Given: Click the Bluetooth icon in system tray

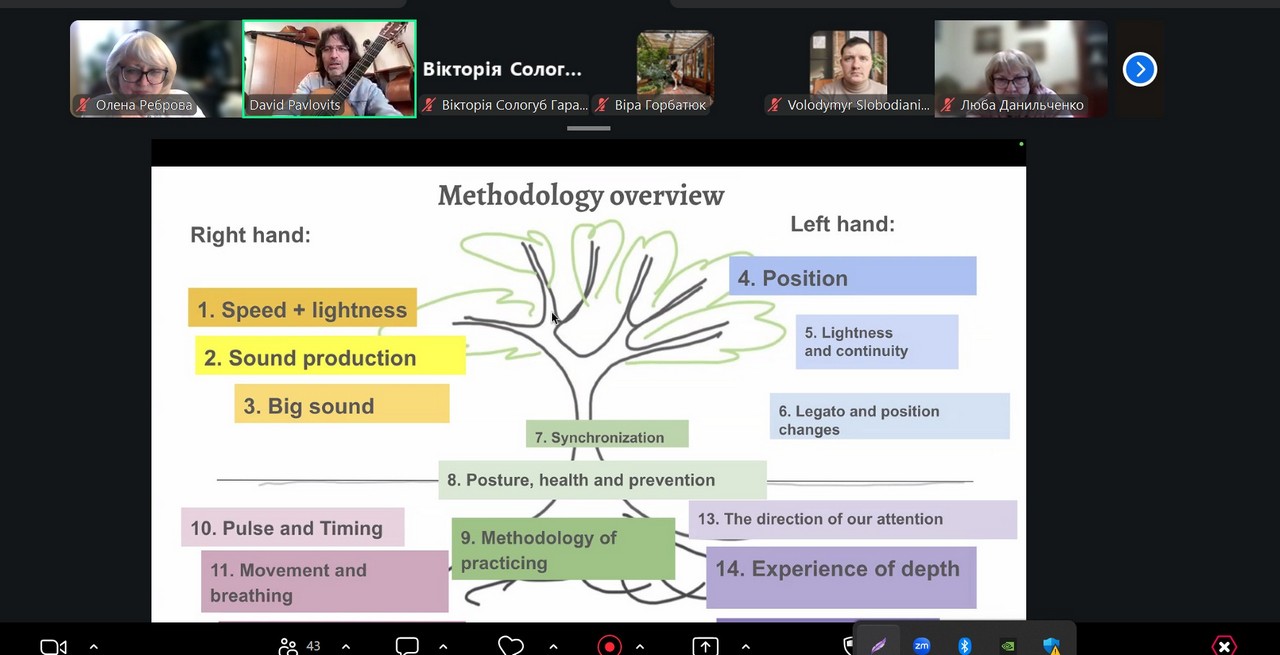Looking at the screenshot, I should click(x=965, y=646).
